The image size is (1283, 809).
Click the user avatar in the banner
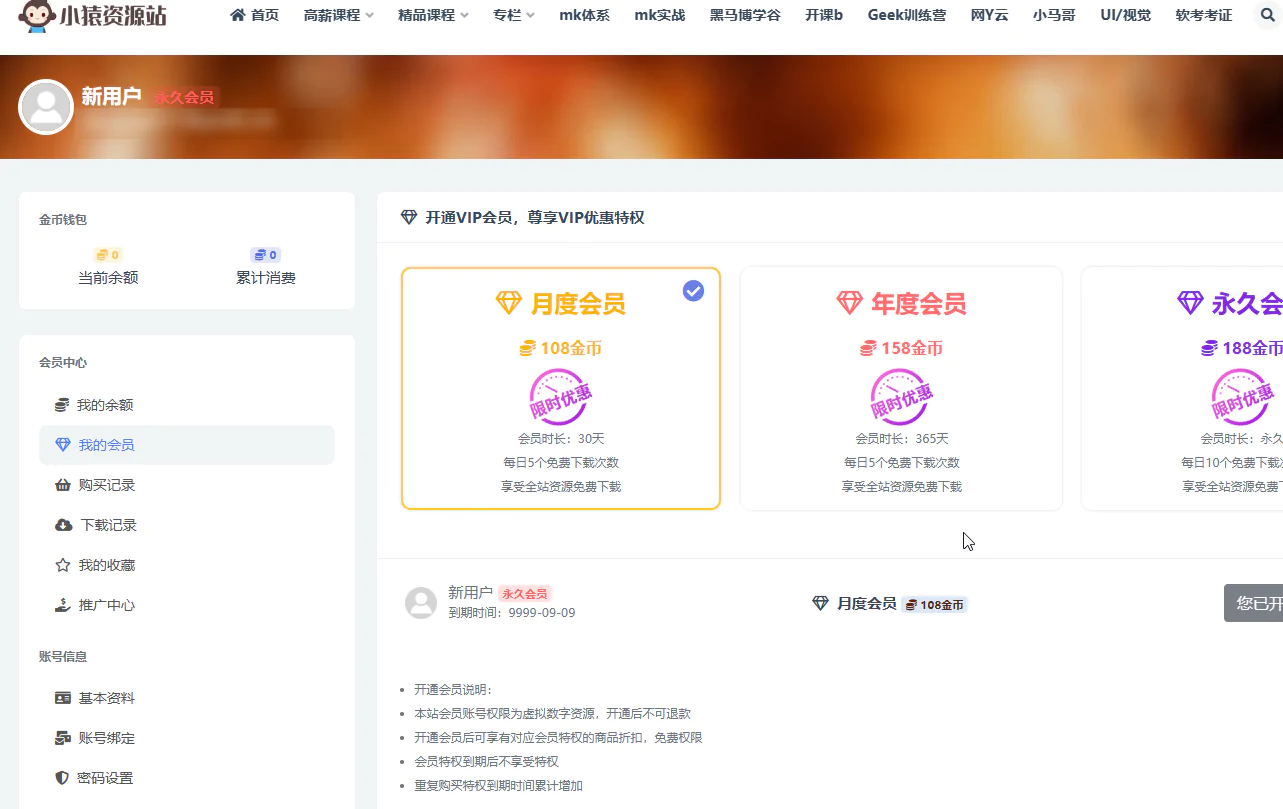point(46,106)
